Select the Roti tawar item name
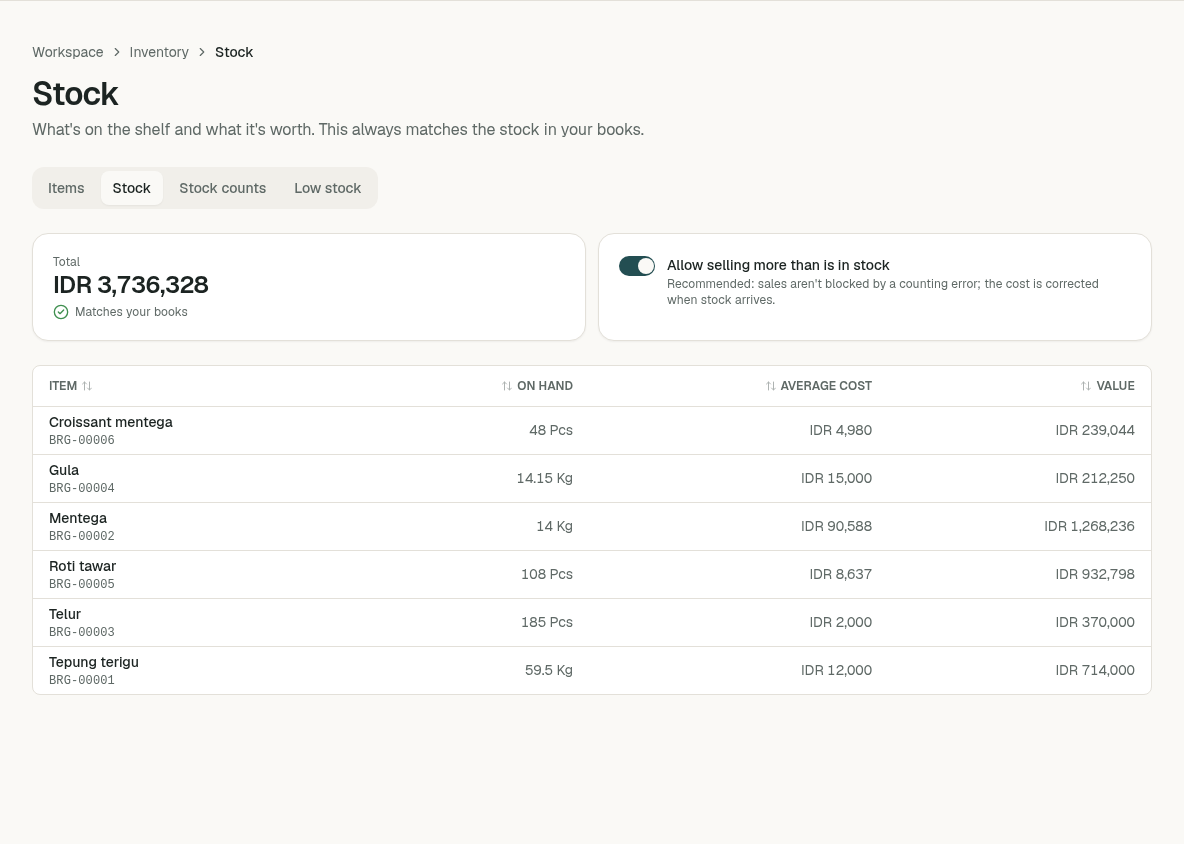The width and height of the screenshot is (1184, 844). tap(82, 566)
